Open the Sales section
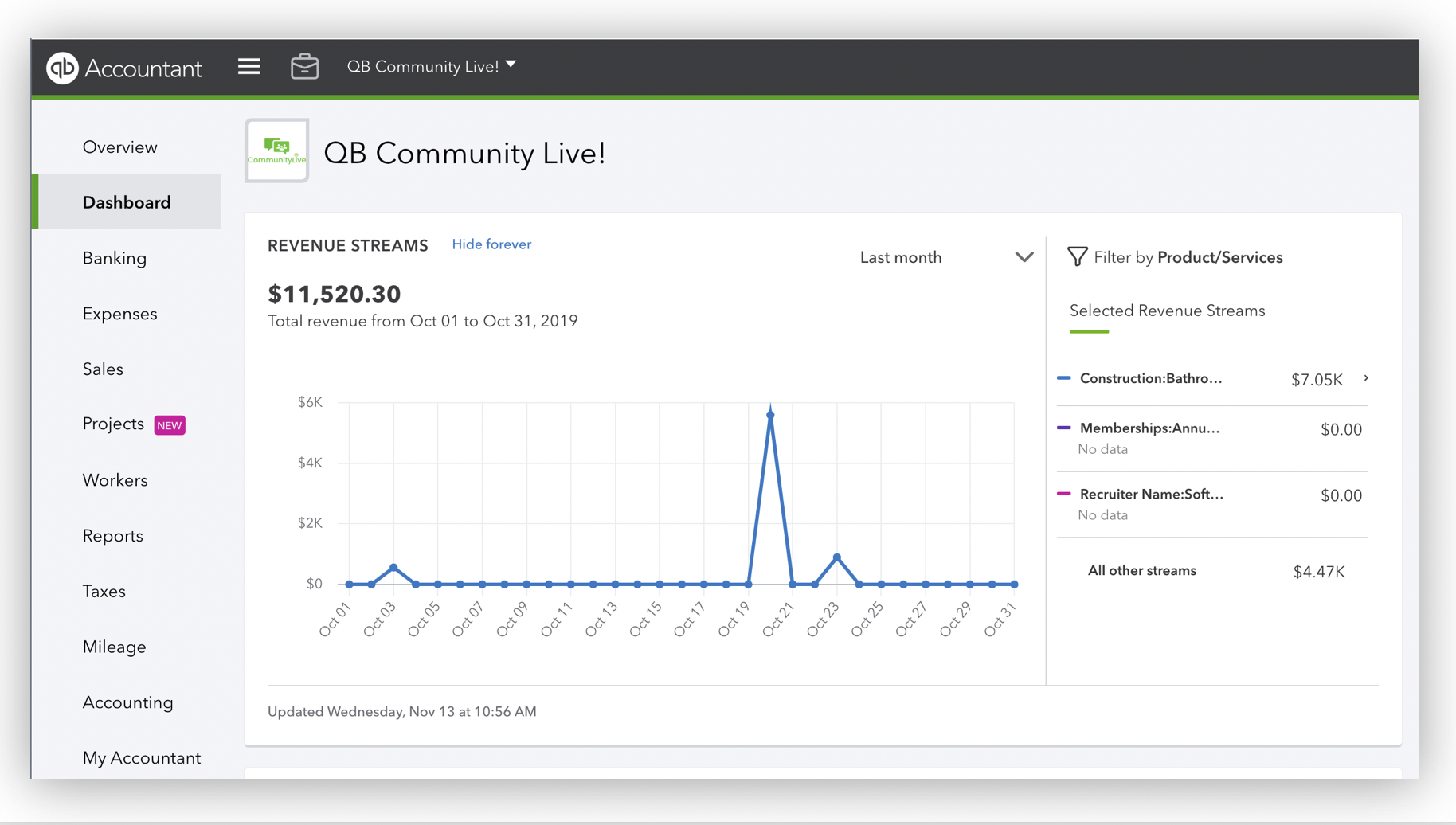 tap(103, 369)
